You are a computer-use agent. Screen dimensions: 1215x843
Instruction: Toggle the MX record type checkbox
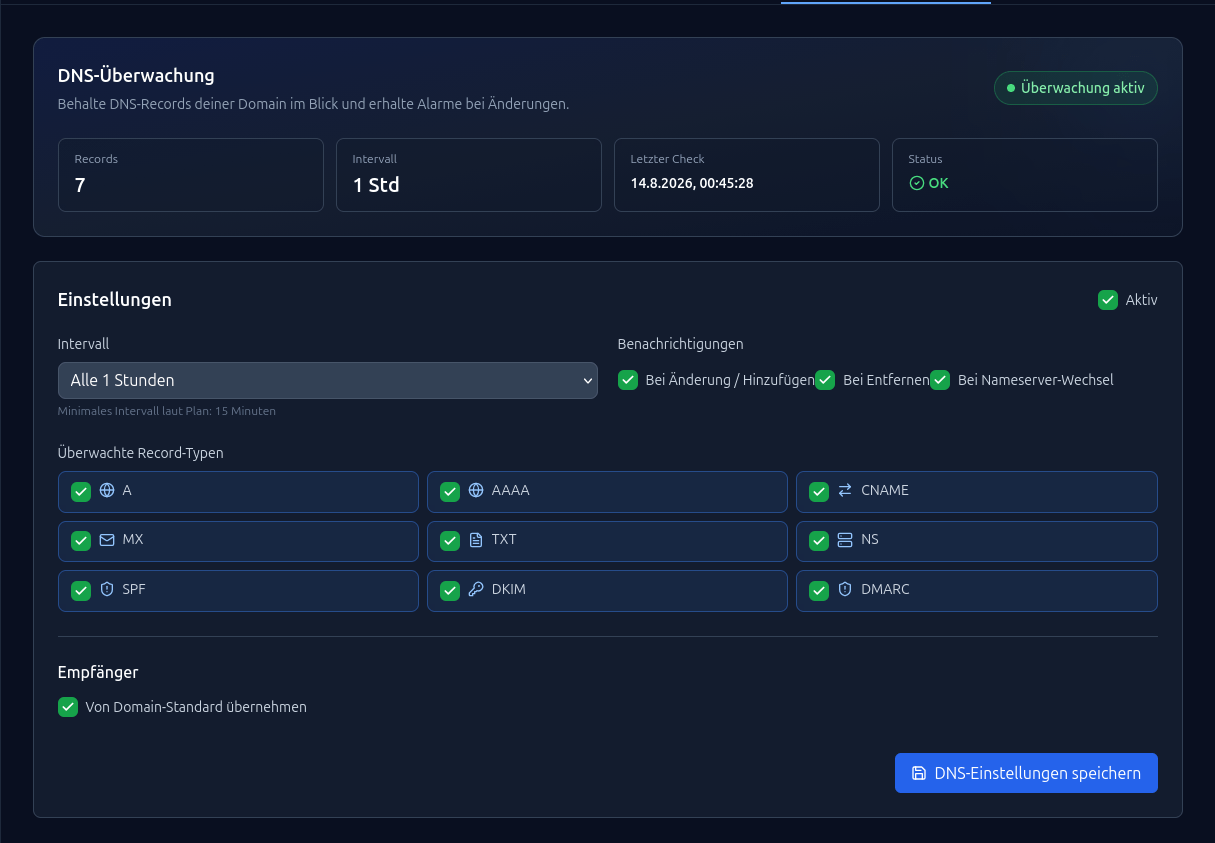click(x=81, y=540)
